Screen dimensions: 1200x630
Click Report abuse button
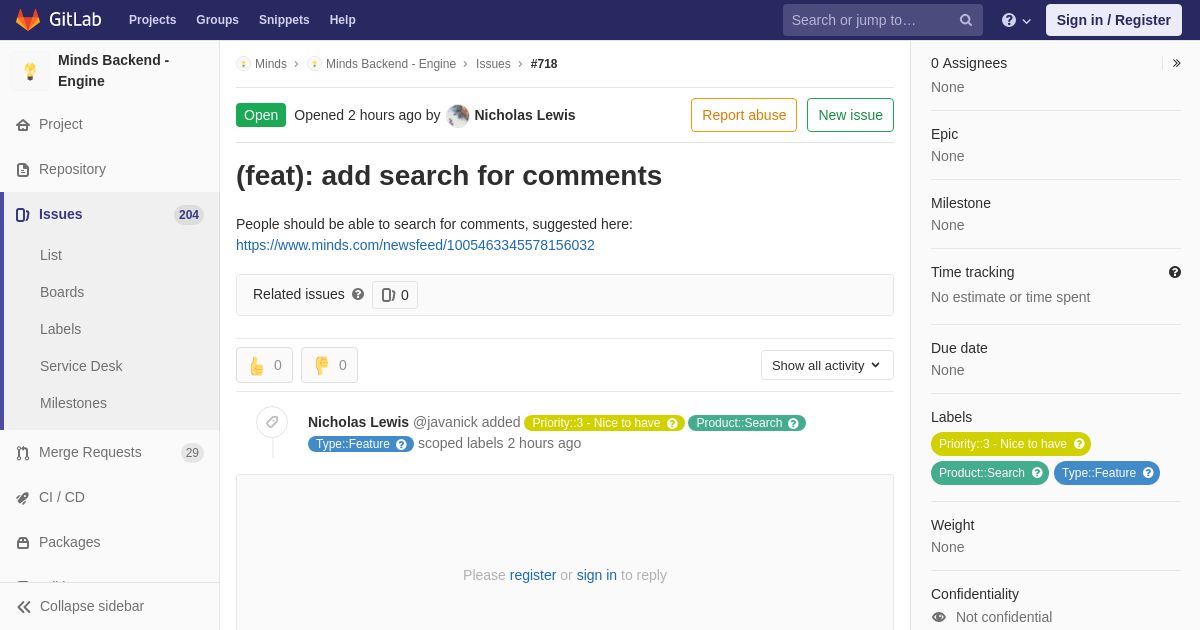(x=744, y=115)
